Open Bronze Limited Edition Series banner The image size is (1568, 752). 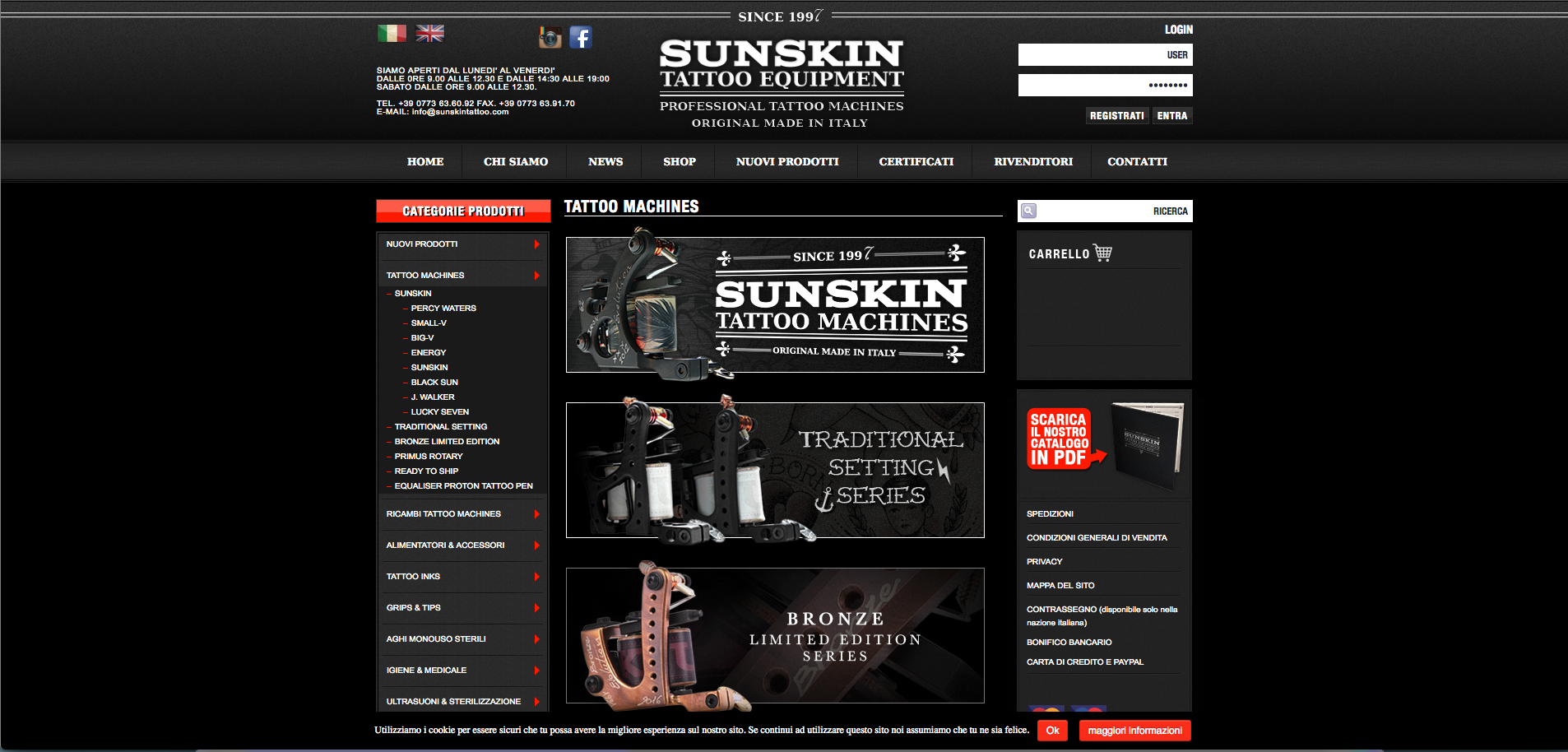tap(775, 635)
